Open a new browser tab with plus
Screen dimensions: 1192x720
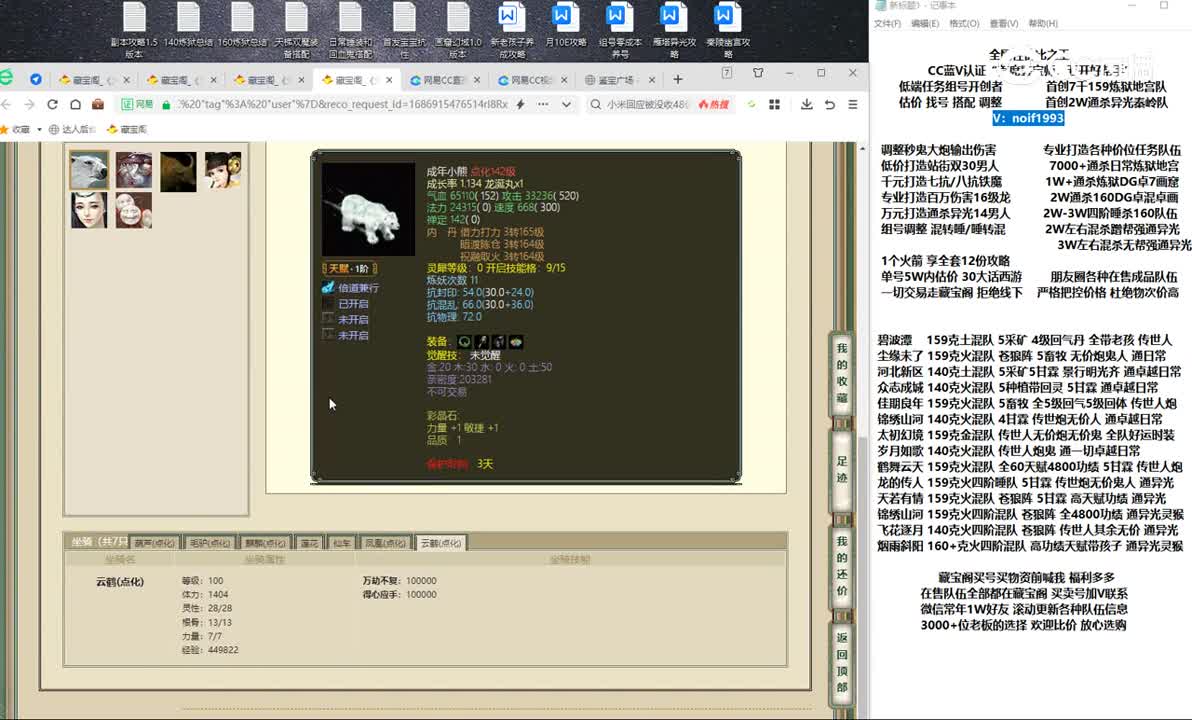677,79
